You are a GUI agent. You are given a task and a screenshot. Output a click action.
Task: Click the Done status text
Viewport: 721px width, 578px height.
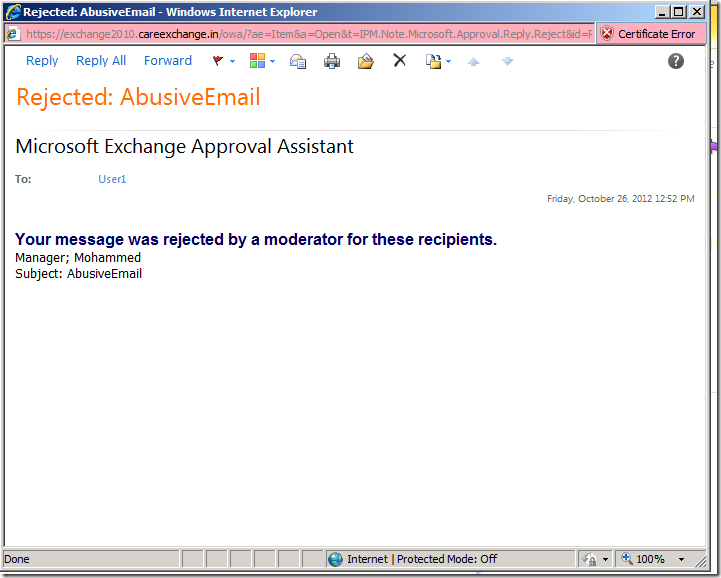[17, 559]
